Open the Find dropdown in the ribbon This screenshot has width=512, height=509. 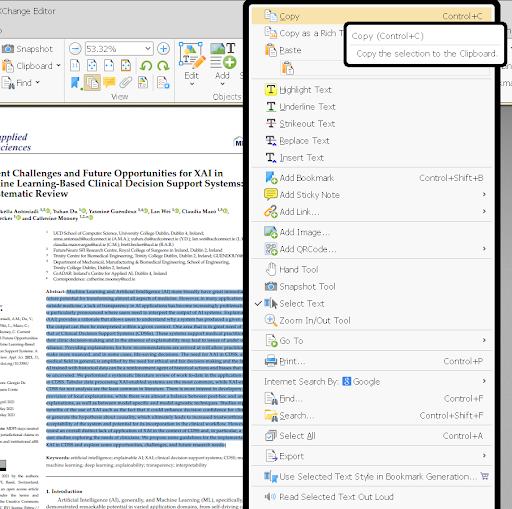click(x=21, y=83)
